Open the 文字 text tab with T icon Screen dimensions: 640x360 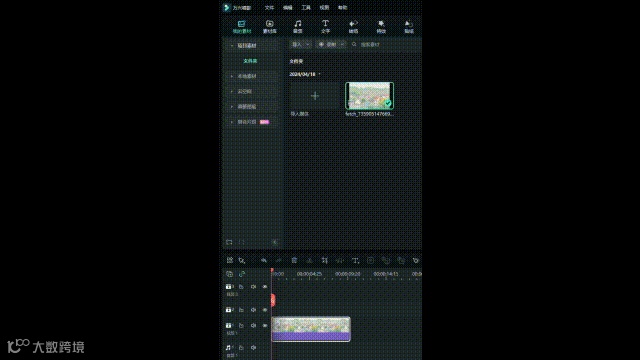click(325, 27)
